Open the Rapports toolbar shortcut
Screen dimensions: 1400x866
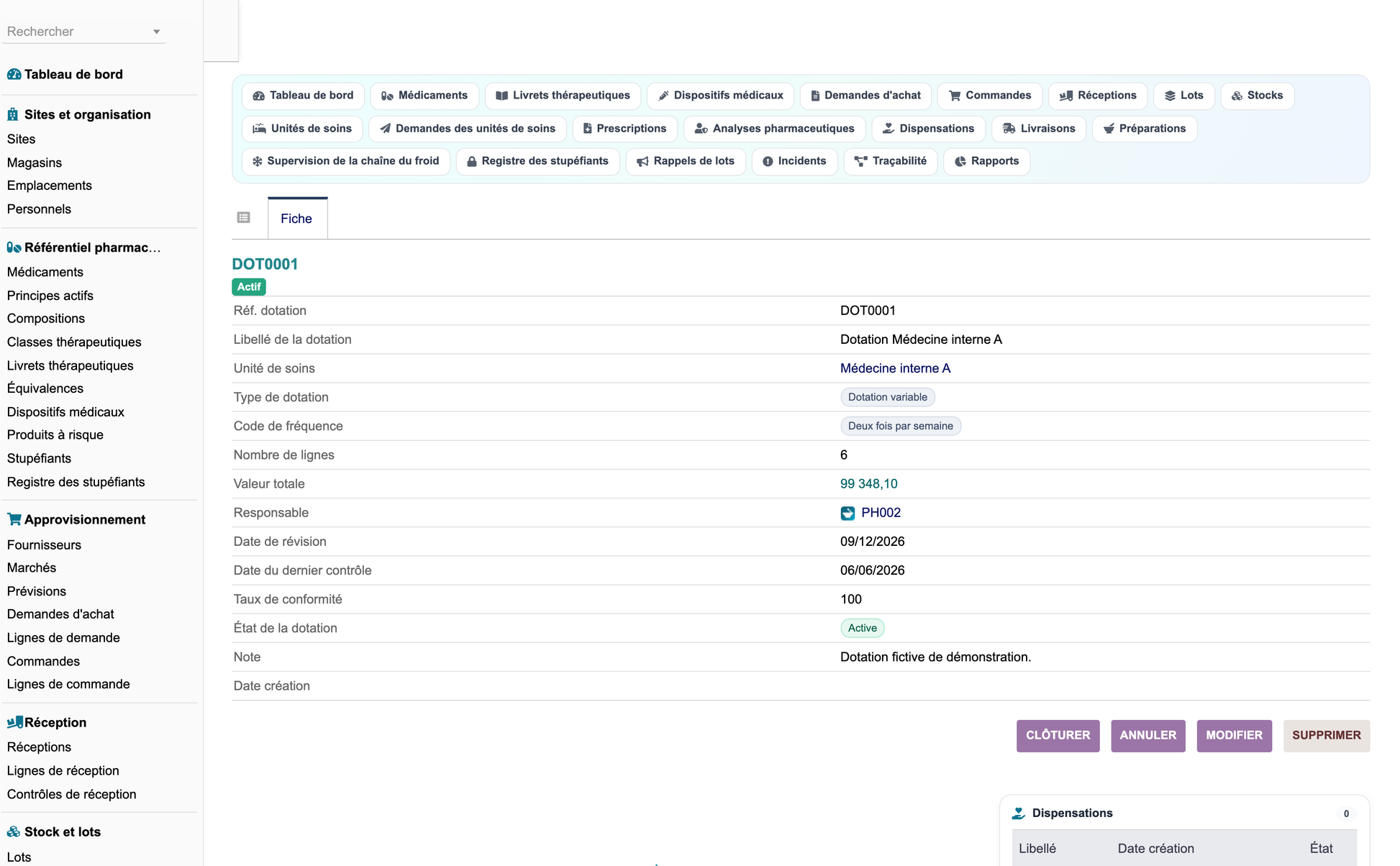coord(986,161)
